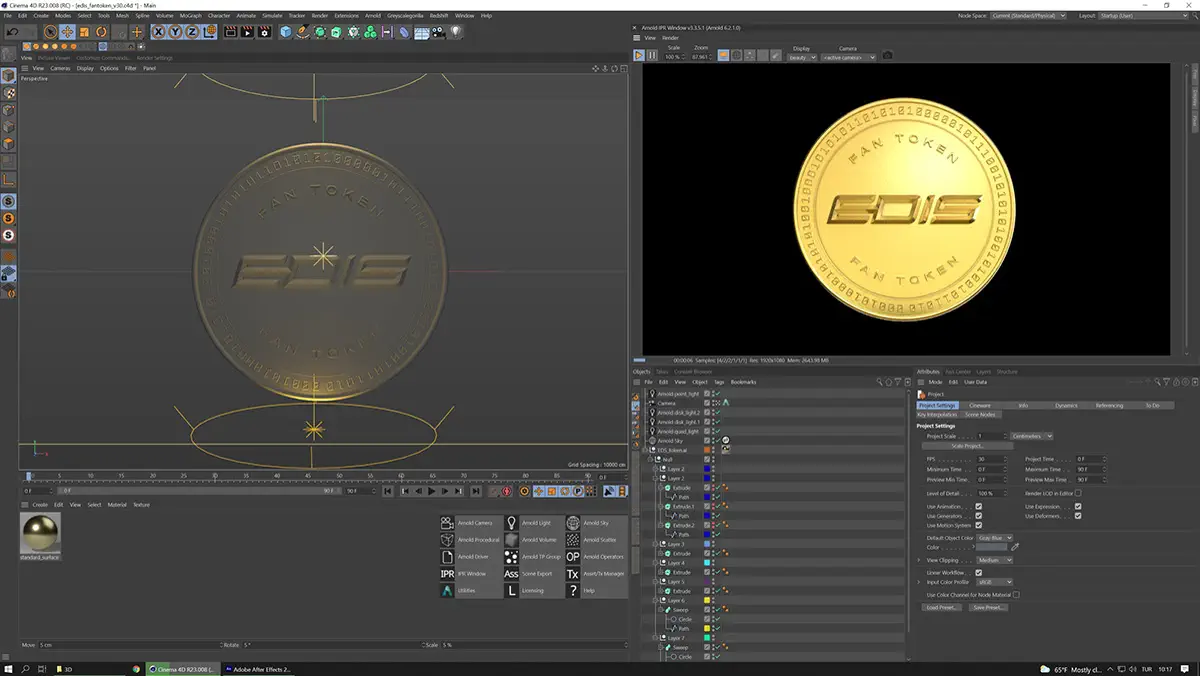Expand the Input Color Profile arrow
The height and width of the screenshot is (676, 1200).
(x=919, y=582)
